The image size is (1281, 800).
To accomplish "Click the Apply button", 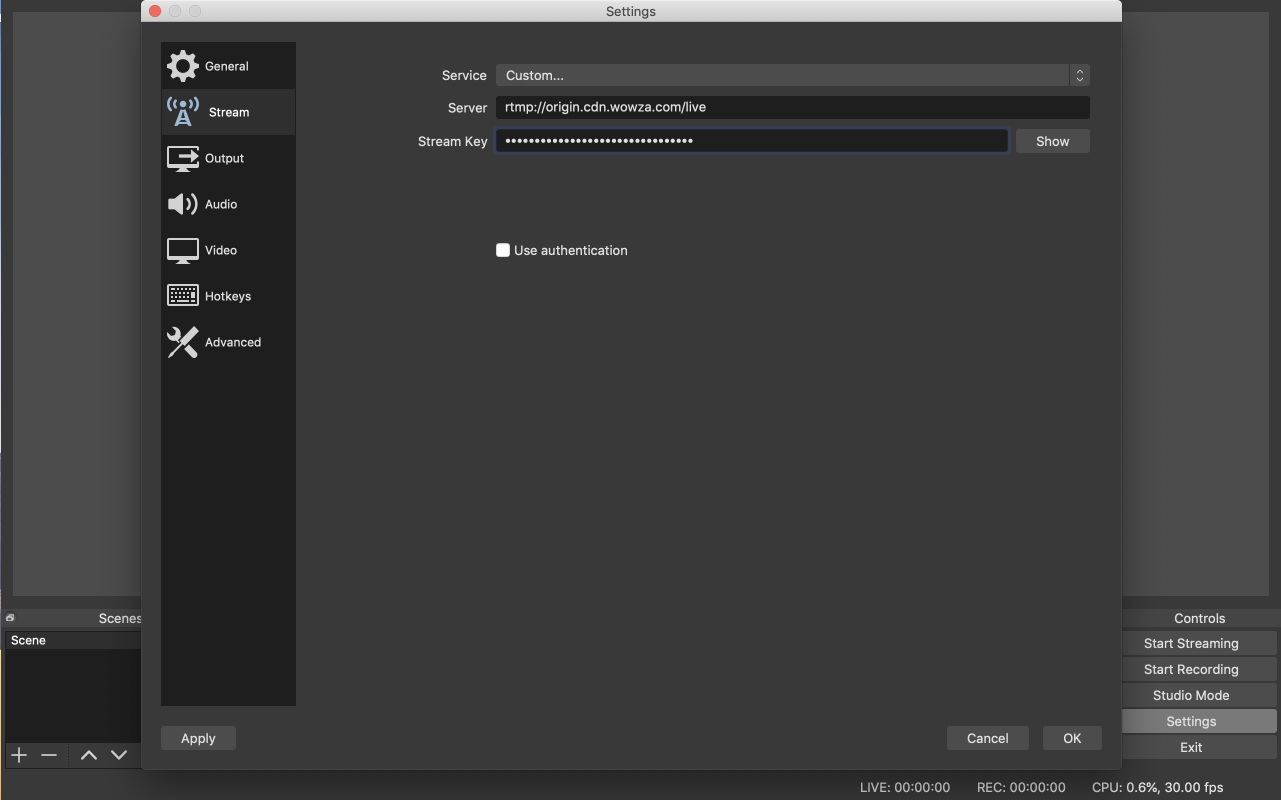I will click(x=198, y=738).
